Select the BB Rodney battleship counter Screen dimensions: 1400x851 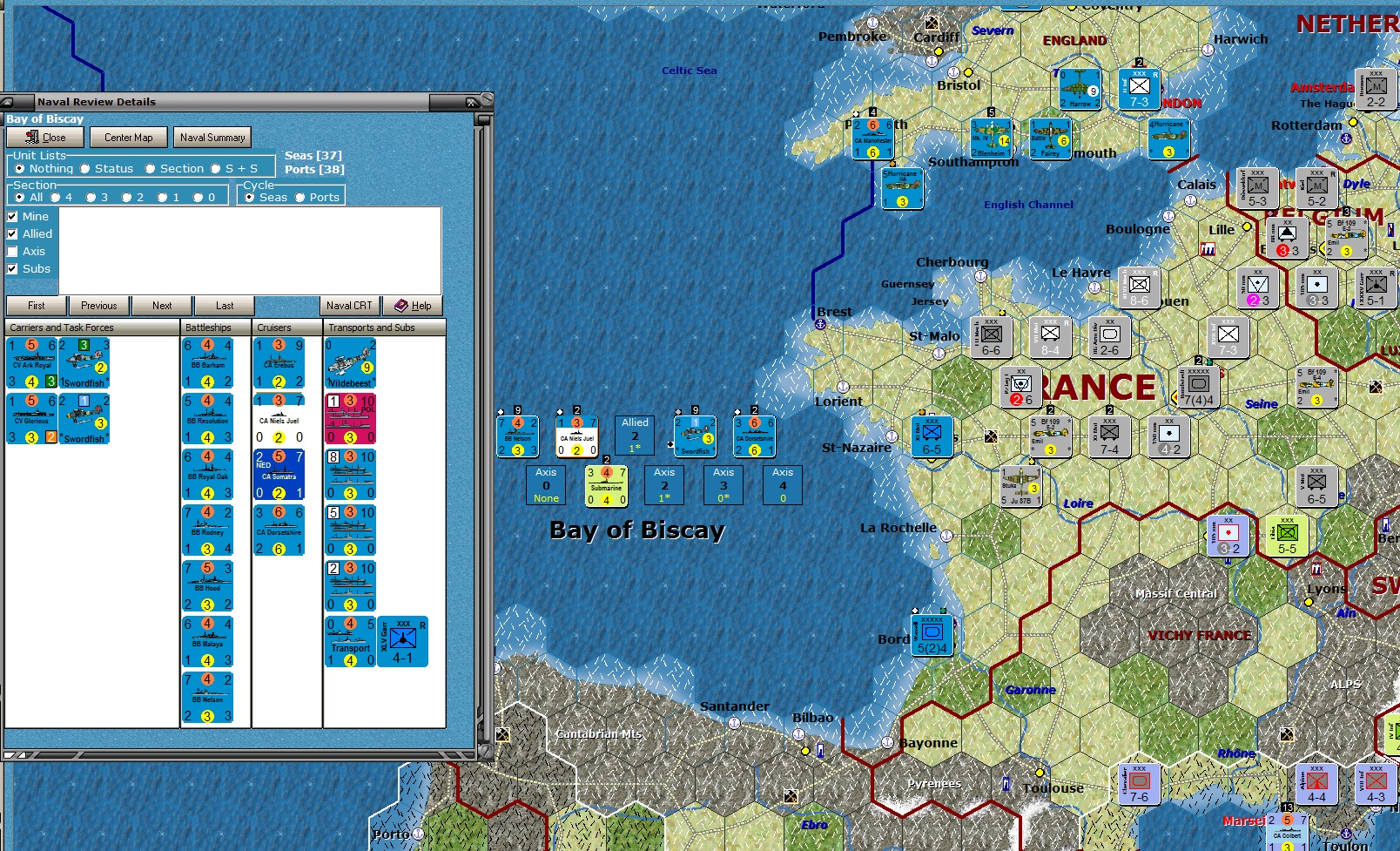coord(208,530)
